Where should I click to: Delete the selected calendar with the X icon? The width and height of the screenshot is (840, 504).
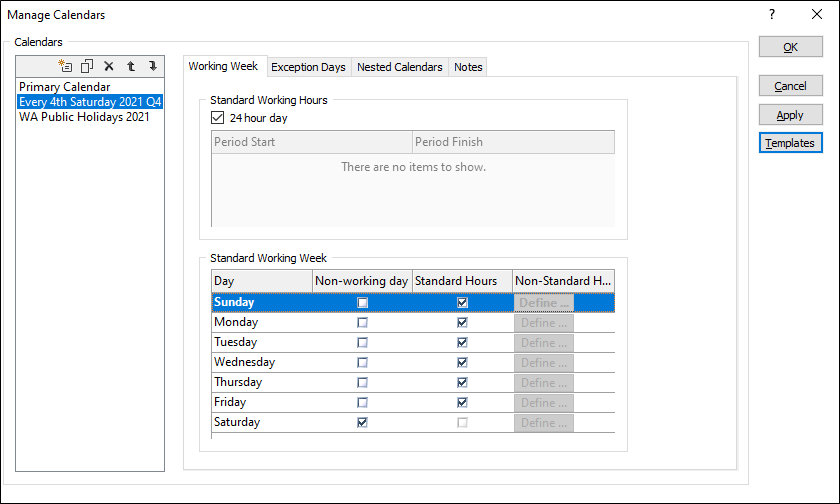point(109,66)
